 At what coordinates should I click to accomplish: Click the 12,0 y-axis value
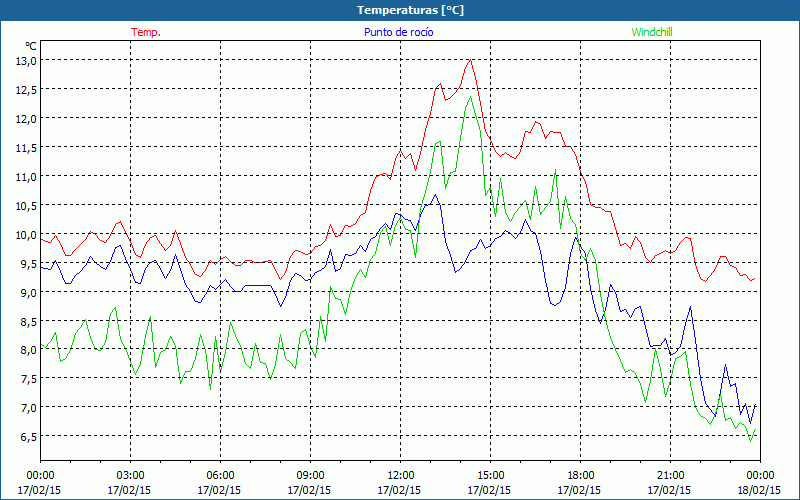[x=27, y=118]
